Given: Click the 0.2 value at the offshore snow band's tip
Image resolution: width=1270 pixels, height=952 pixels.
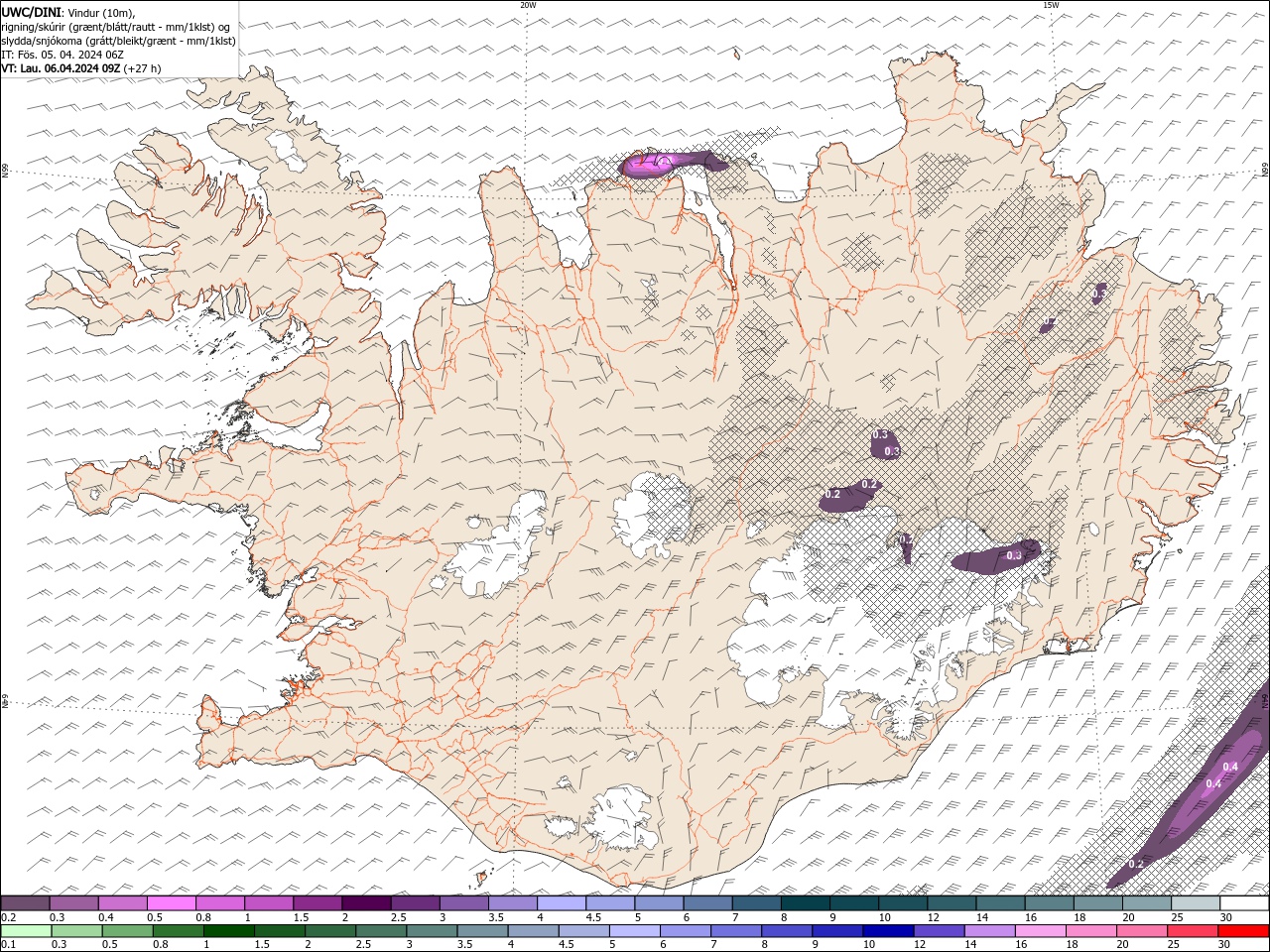Looking at the screenshot, I should pos(1136,864).
